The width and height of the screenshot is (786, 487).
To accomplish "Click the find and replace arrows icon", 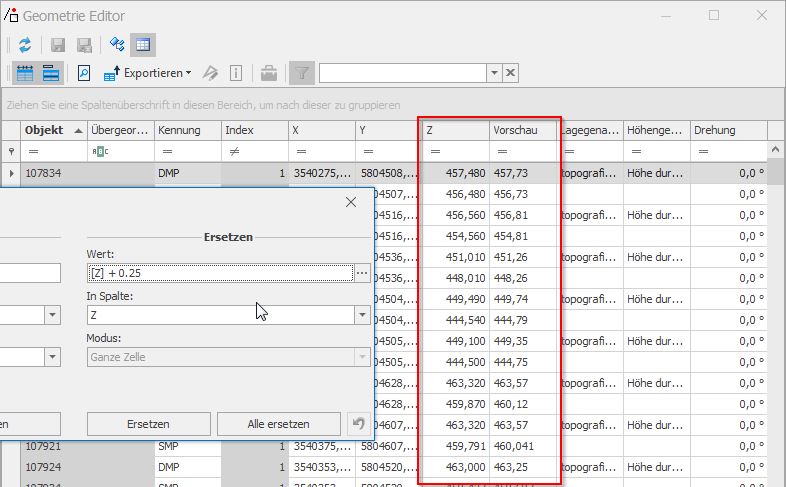I will click(x=117, y=45).
